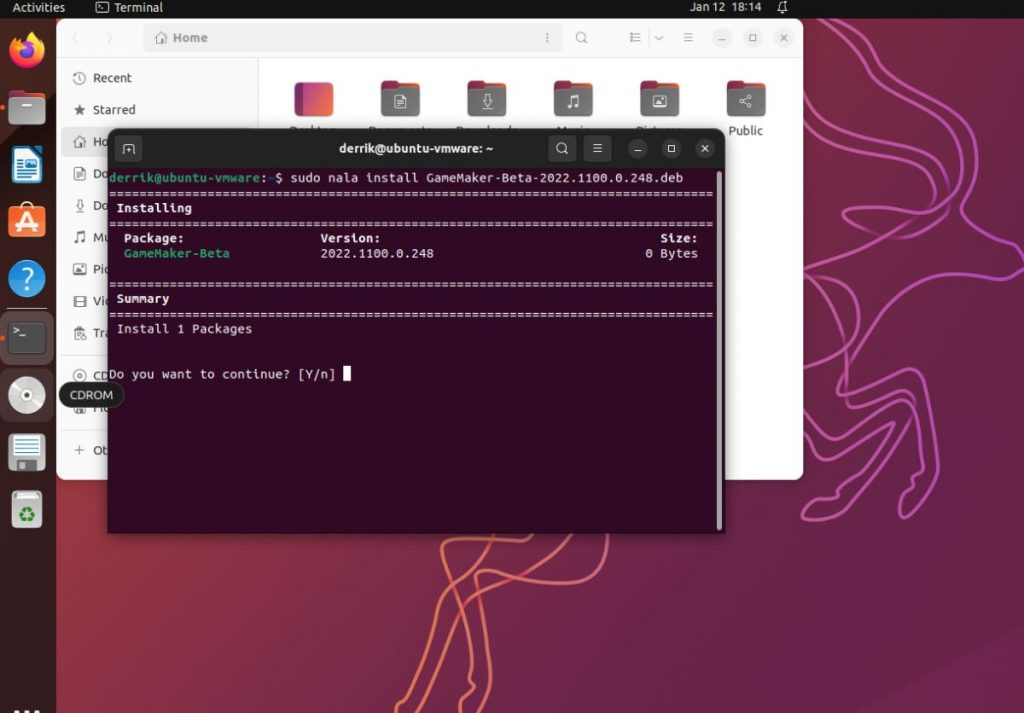Click the back navigation button in Files

click(x=76, y=37)
